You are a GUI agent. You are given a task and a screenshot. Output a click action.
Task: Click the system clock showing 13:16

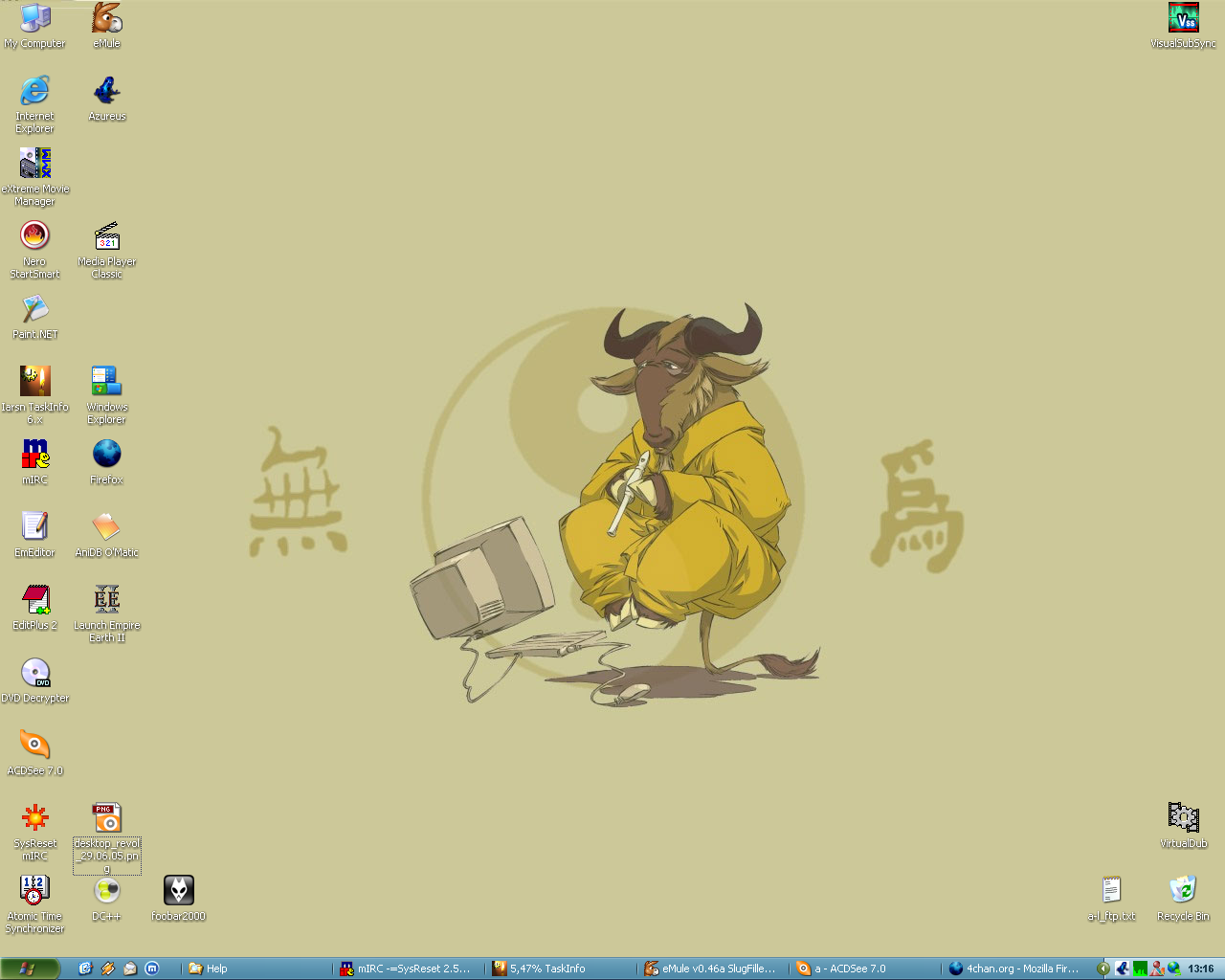[1201, 969]
